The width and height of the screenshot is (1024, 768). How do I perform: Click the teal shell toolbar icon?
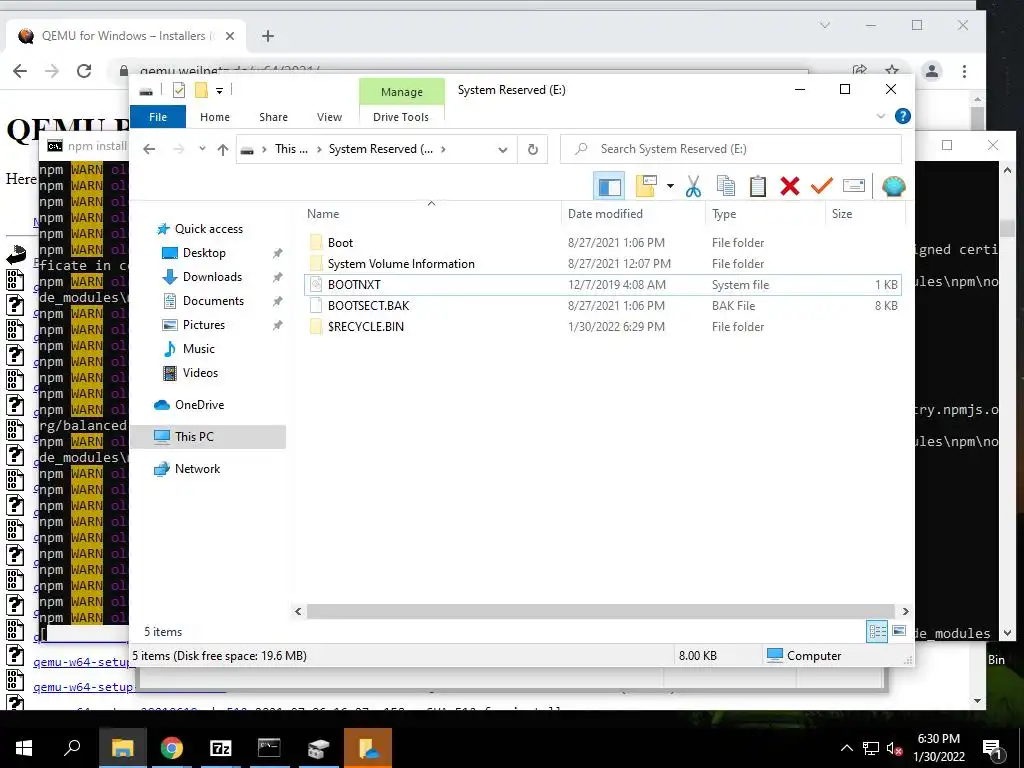(x=893, y=187)
